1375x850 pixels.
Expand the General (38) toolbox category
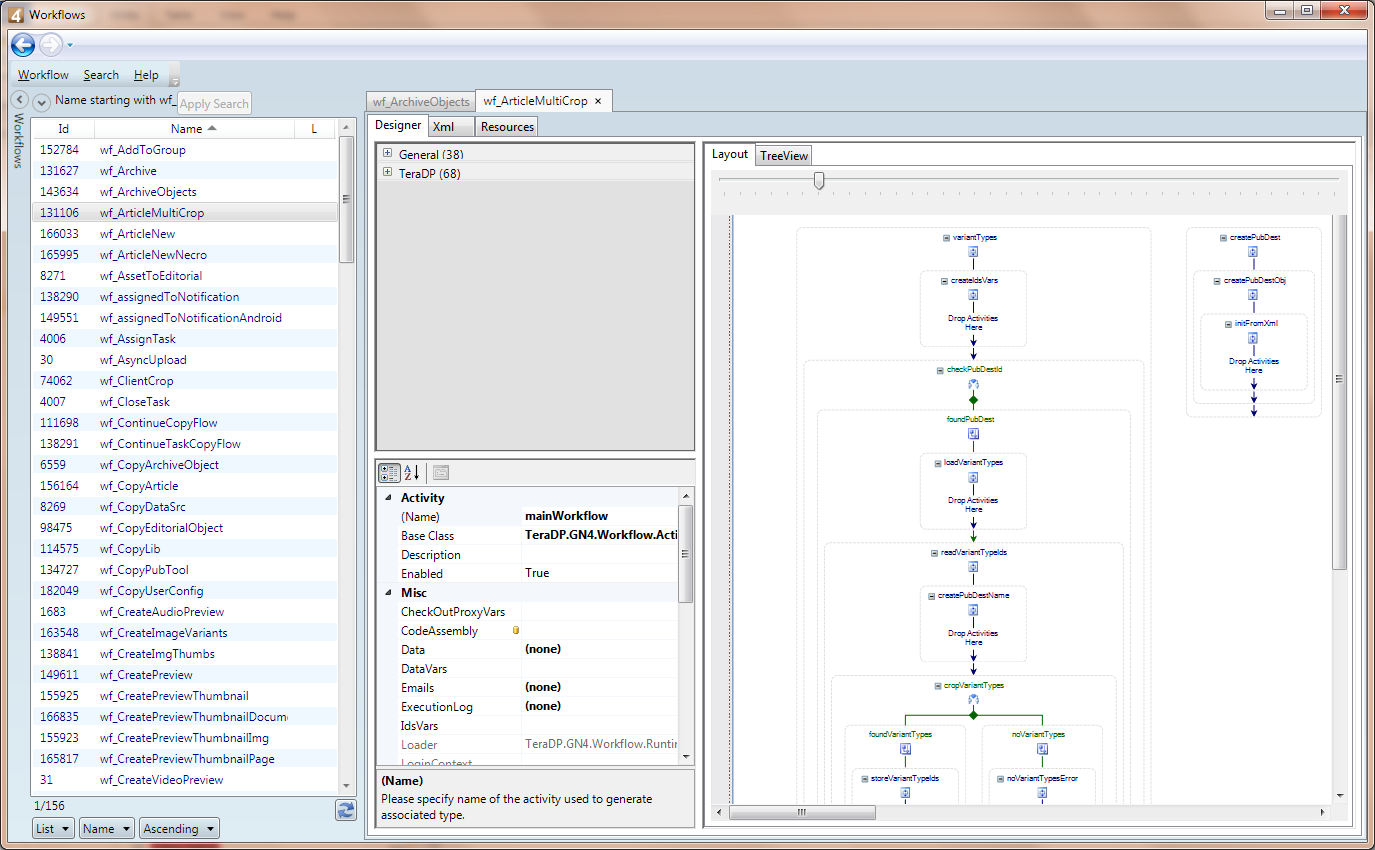tap(387, 154)
